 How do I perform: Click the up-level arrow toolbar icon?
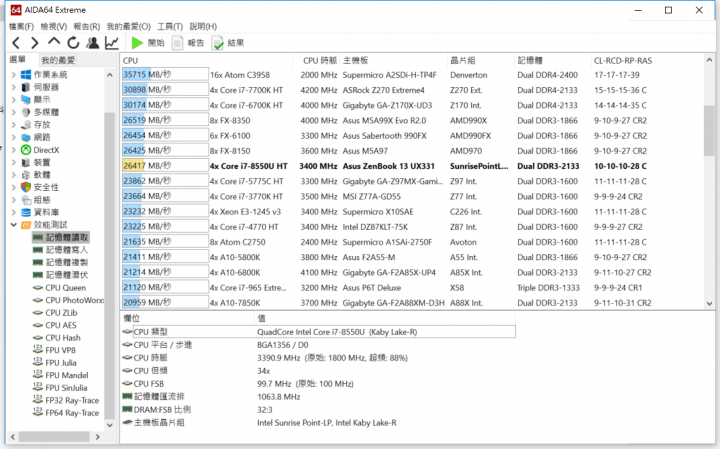pos(54,42)
